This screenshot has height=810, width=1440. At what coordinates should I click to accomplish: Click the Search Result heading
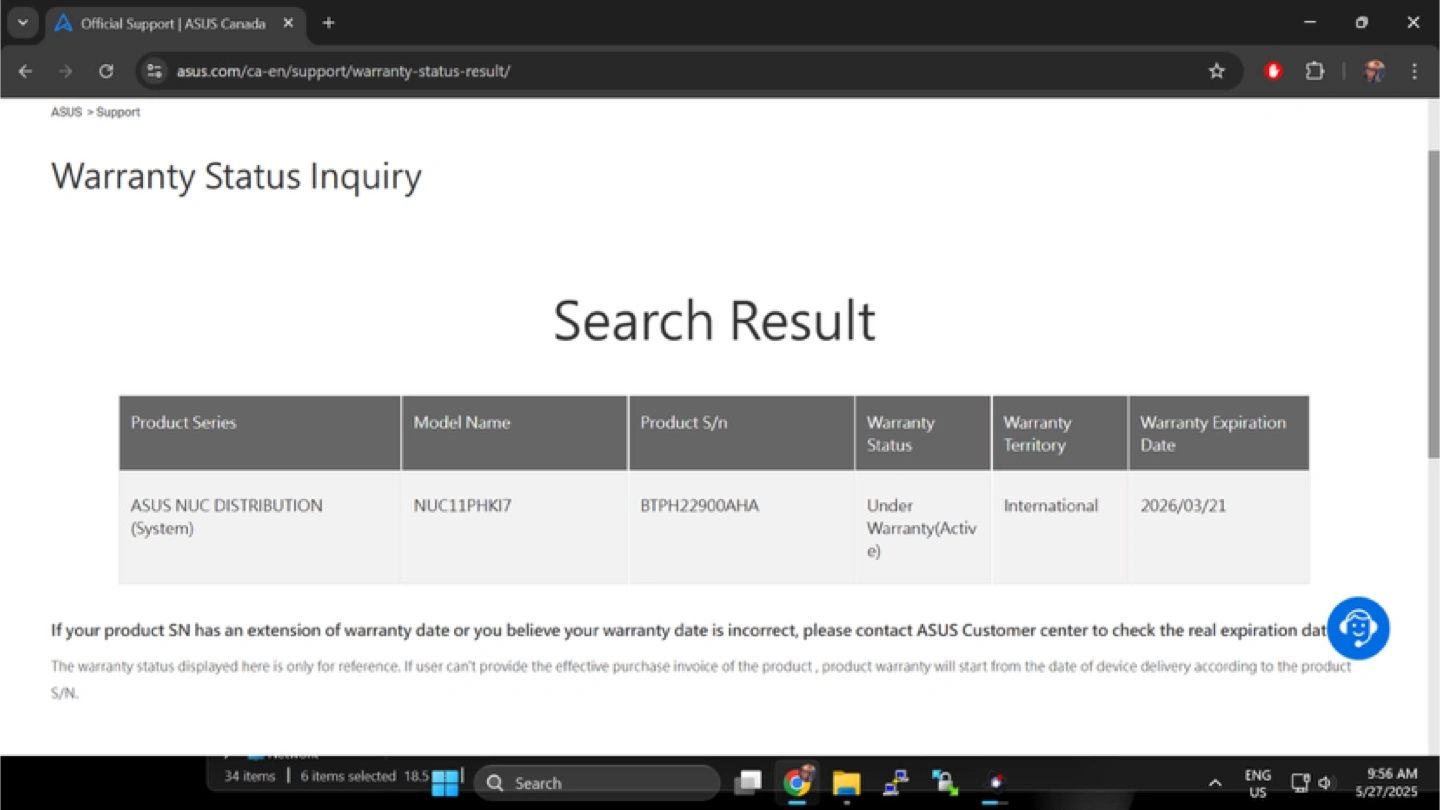714,321
